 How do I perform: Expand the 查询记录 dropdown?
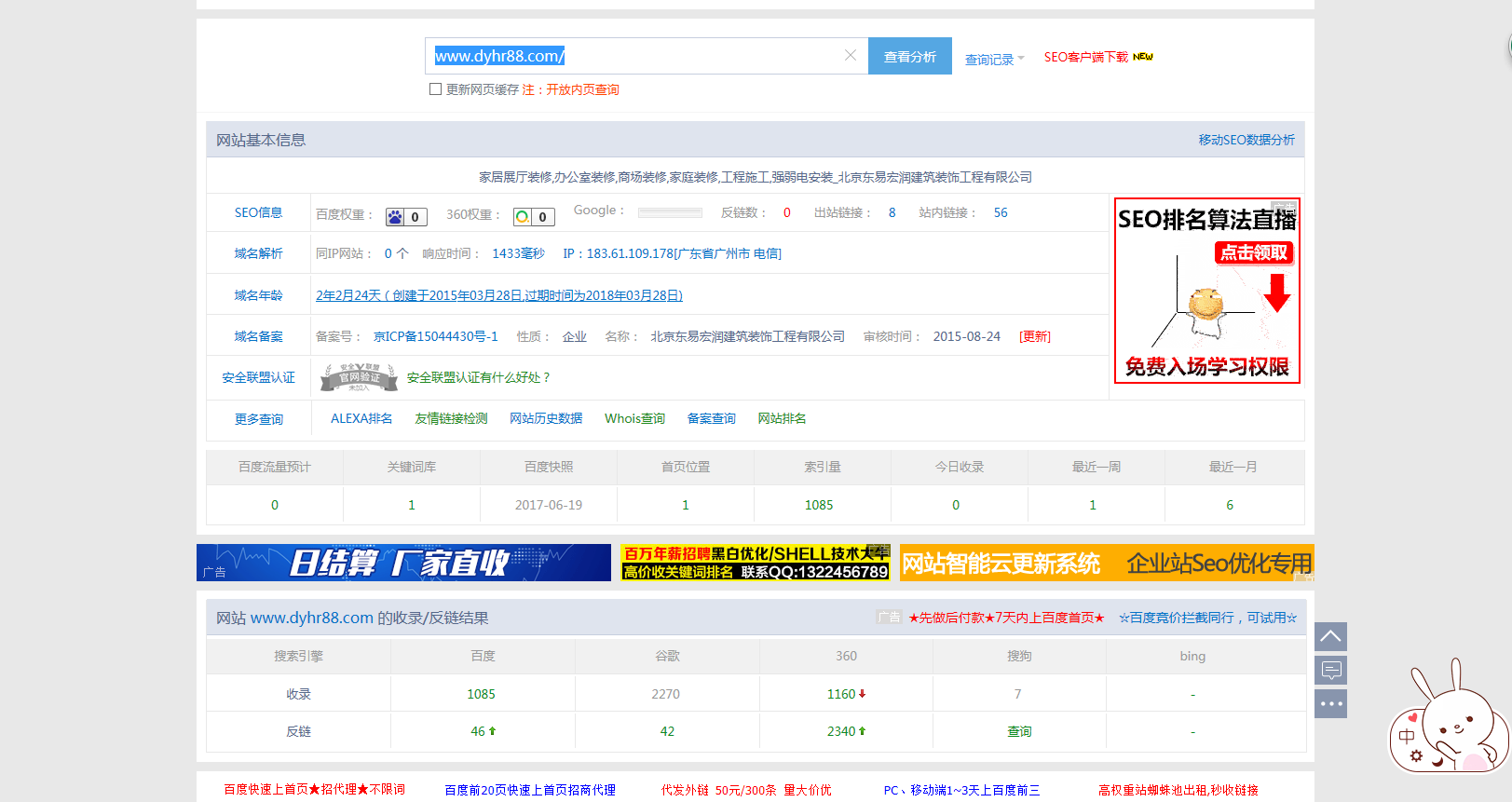(993, 59)
